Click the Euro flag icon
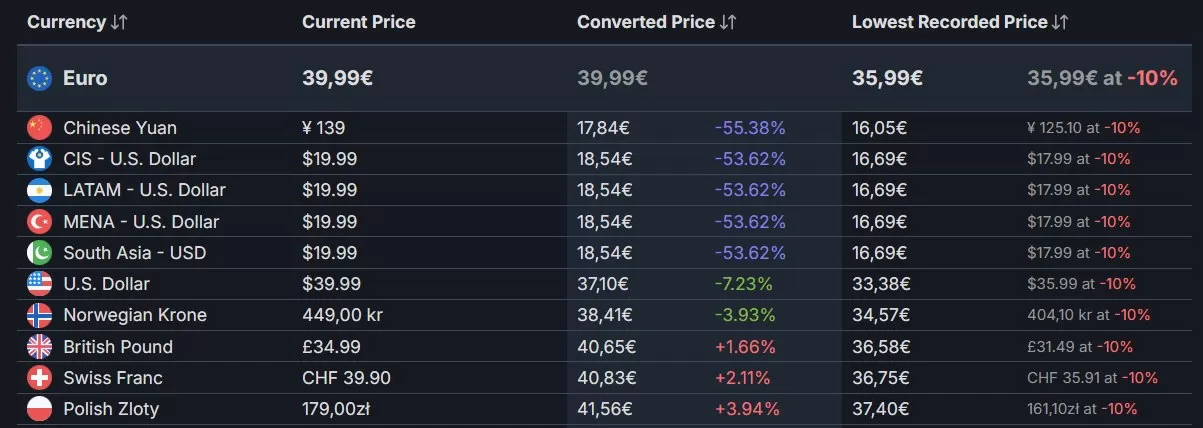Viewport: 1203px width, 428px height. coord(39,78)
